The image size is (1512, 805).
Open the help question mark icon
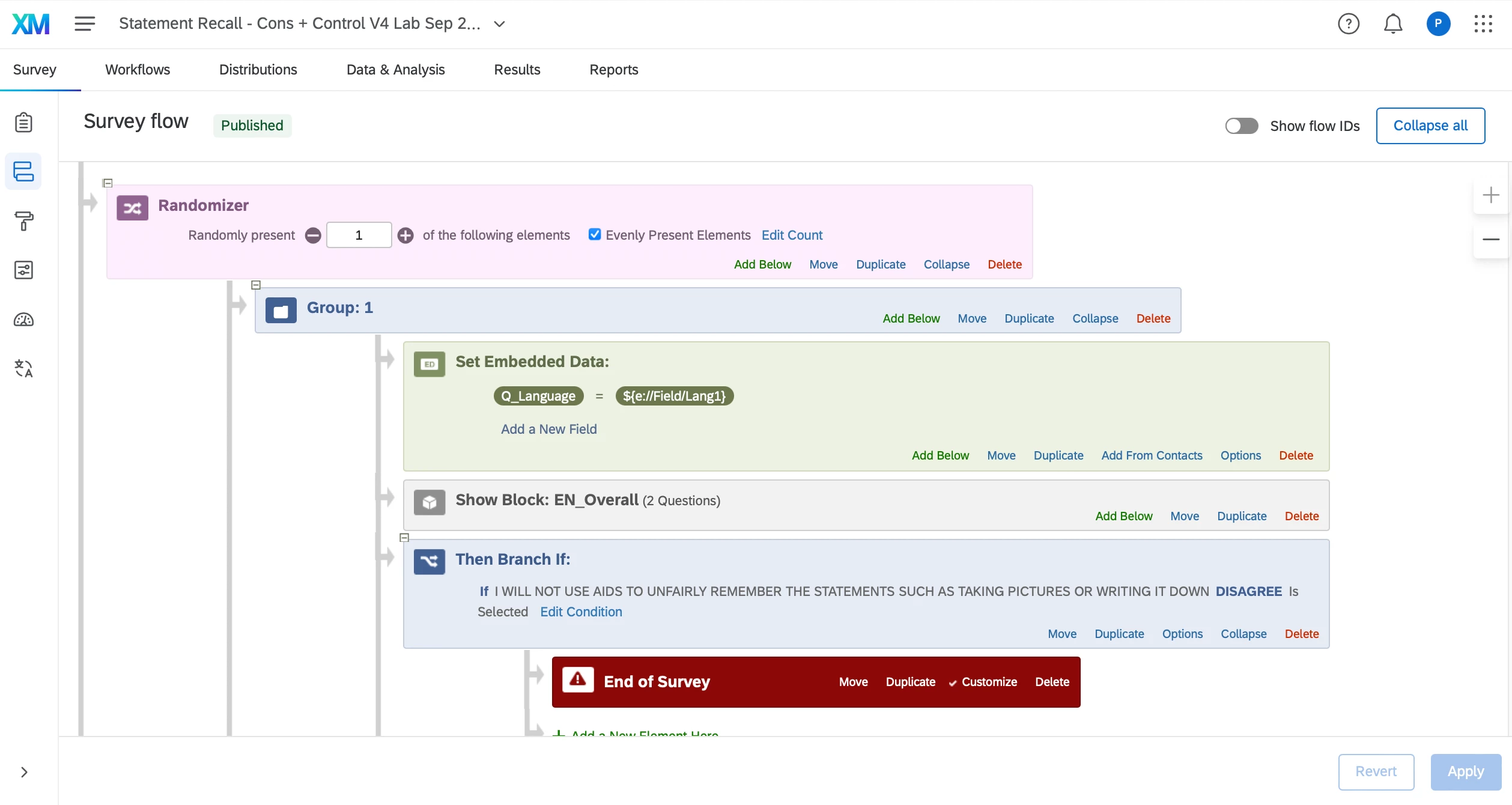pyautogui.click(x=1348, y=24)
